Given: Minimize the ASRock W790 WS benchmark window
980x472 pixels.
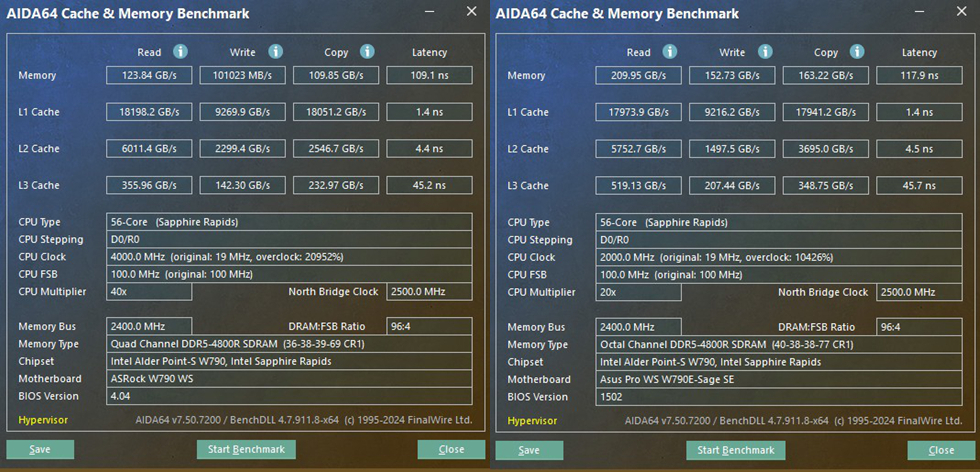Looking at the screenshot, I should coord(429,14).
